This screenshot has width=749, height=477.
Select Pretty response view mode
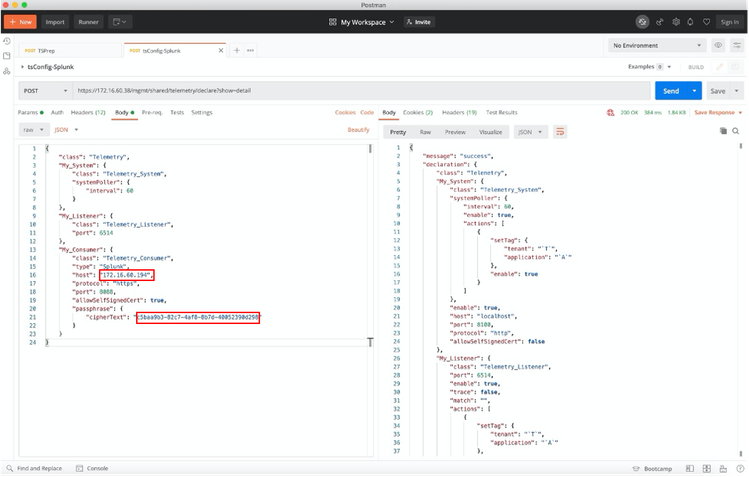(x=397, y=131)
